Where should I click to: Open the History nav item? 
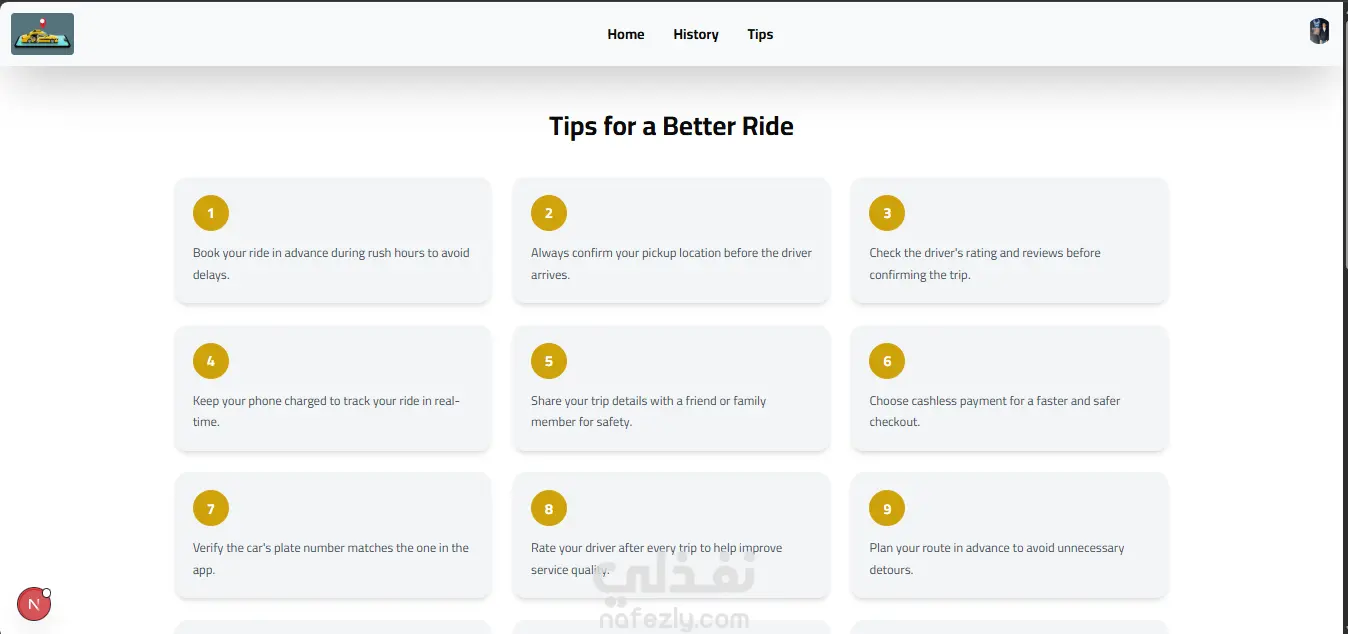pos(696,34)
